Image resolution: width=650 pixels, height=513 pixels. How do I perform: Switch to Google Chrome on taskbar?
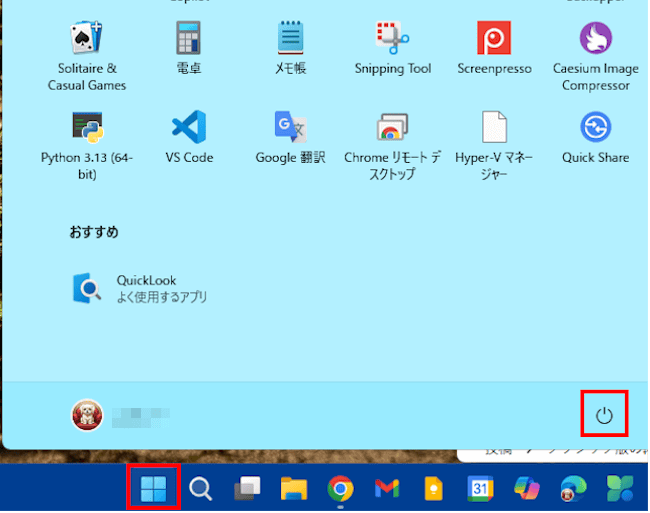click(x=340, y=489)
